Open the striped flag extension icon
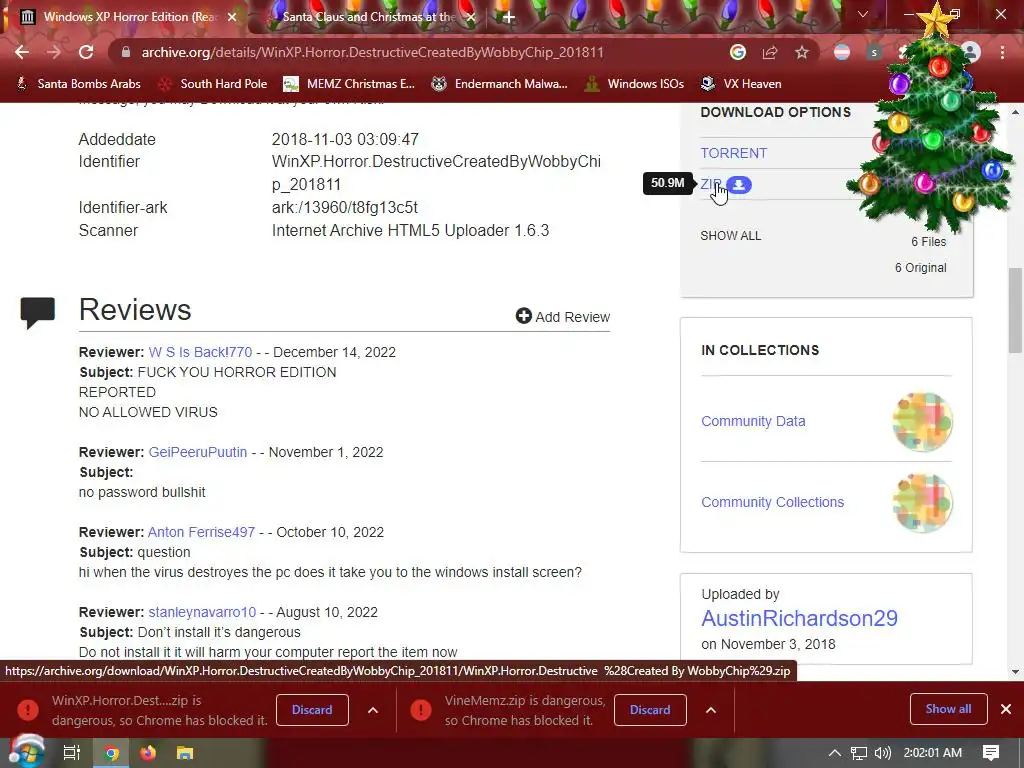1024x768 pixels. tap(842, 52)
